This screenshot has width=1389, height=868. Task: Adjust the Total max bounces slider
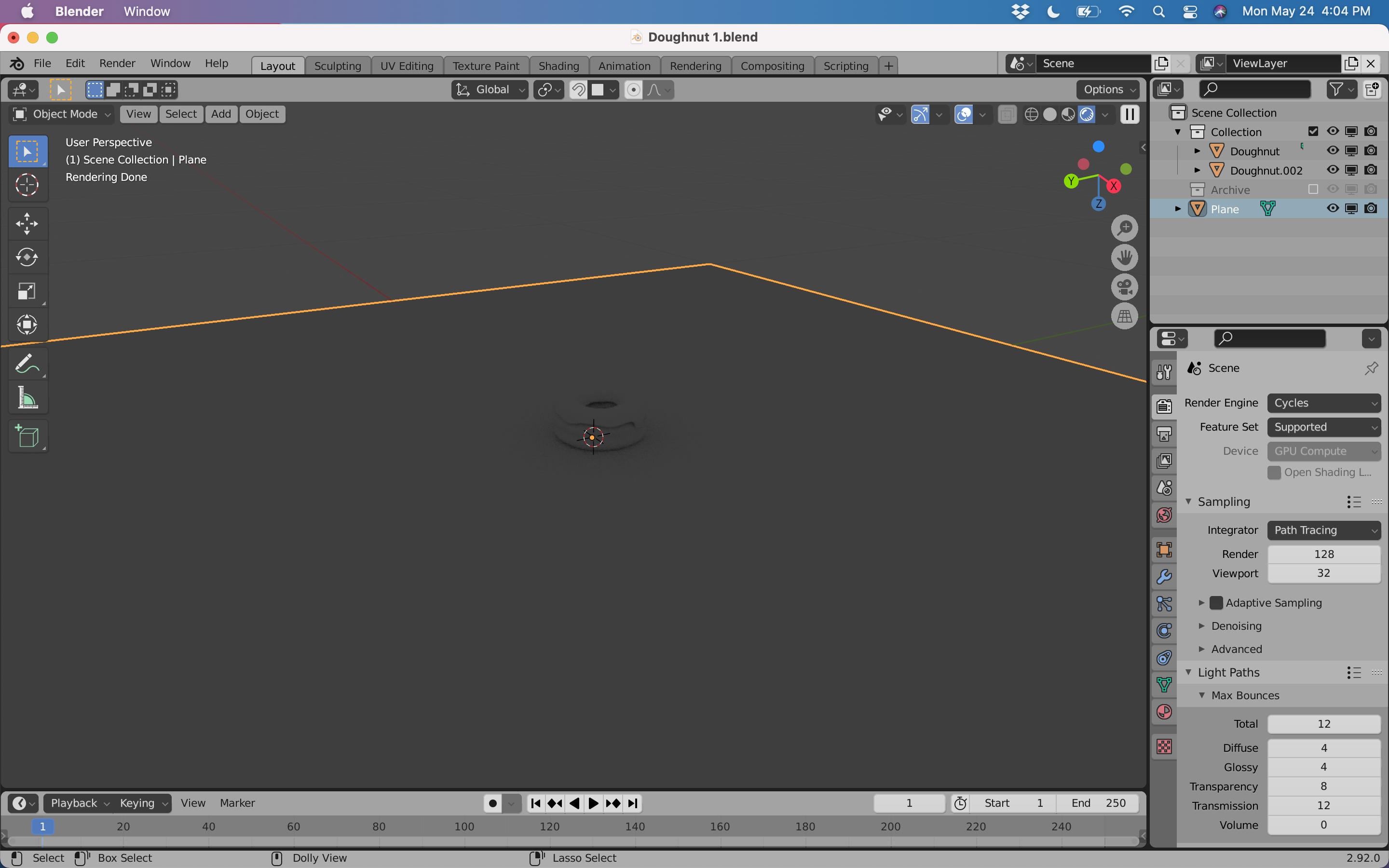coord(1323,723)
